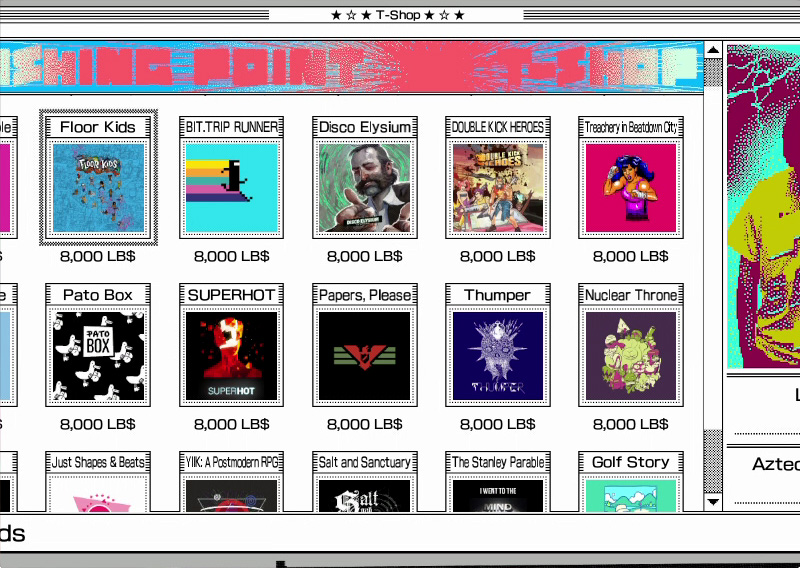Click the Golf Story title label

631,462
